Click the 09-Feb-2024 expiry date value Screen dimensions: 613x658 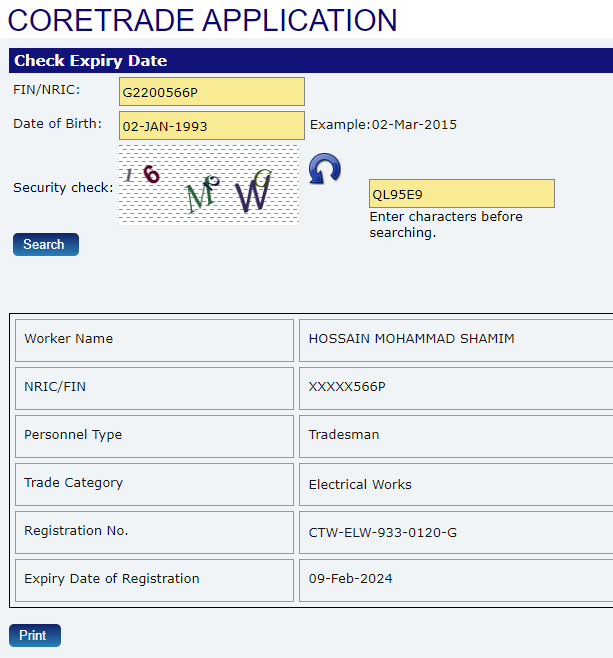[x=350, y=579]
